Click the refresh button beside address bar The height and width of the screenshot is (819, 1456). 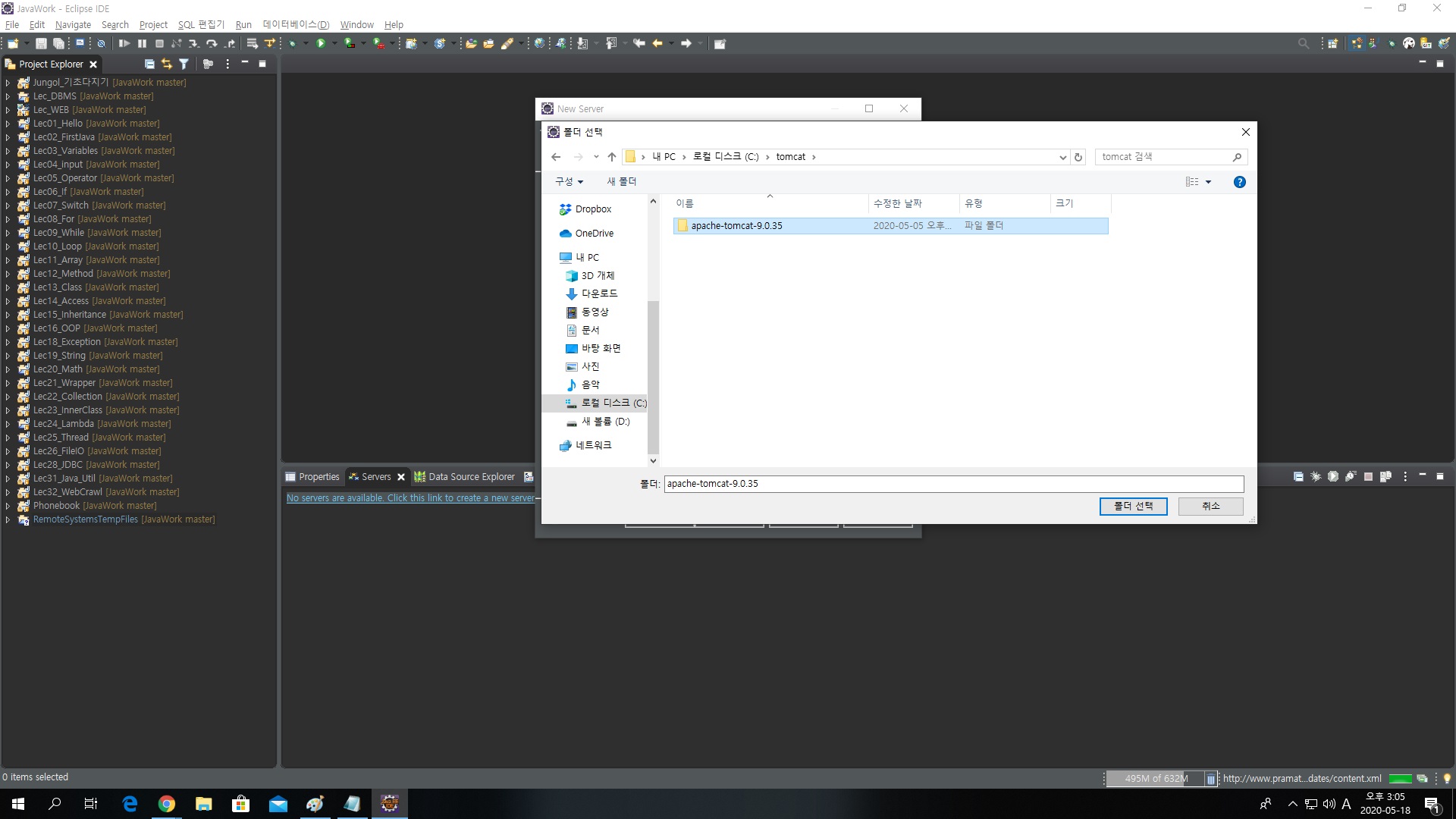pyautogui.click(x=1078, y=157)
